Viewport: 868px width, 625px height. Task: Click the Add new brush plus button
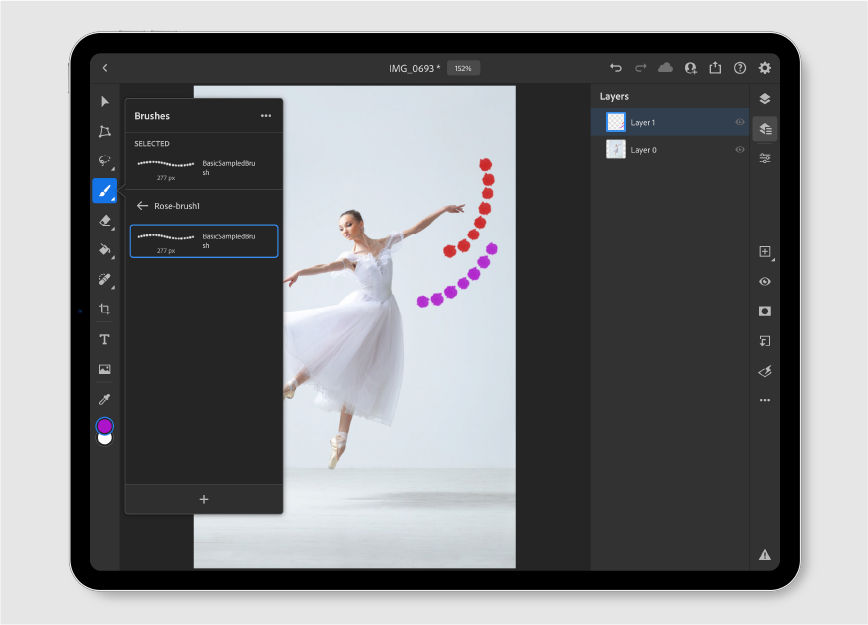pyautogui.click(x=203, y=499)
